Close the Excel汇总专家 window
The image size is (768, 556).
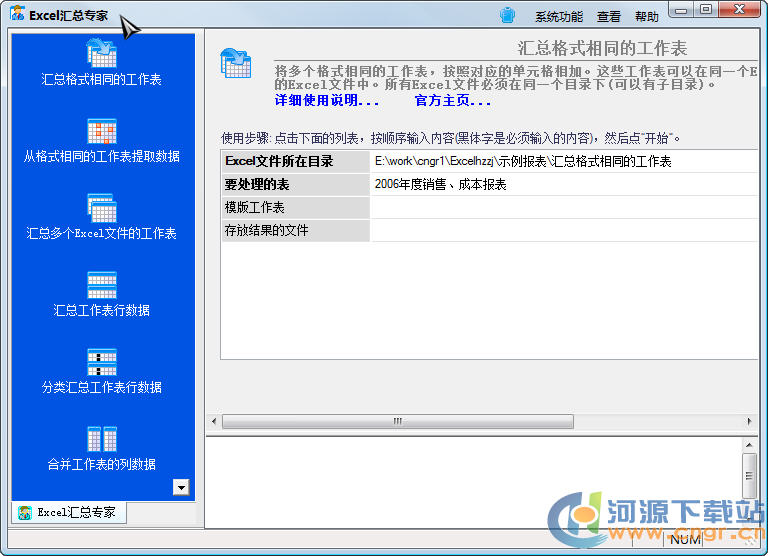[740, 10]
